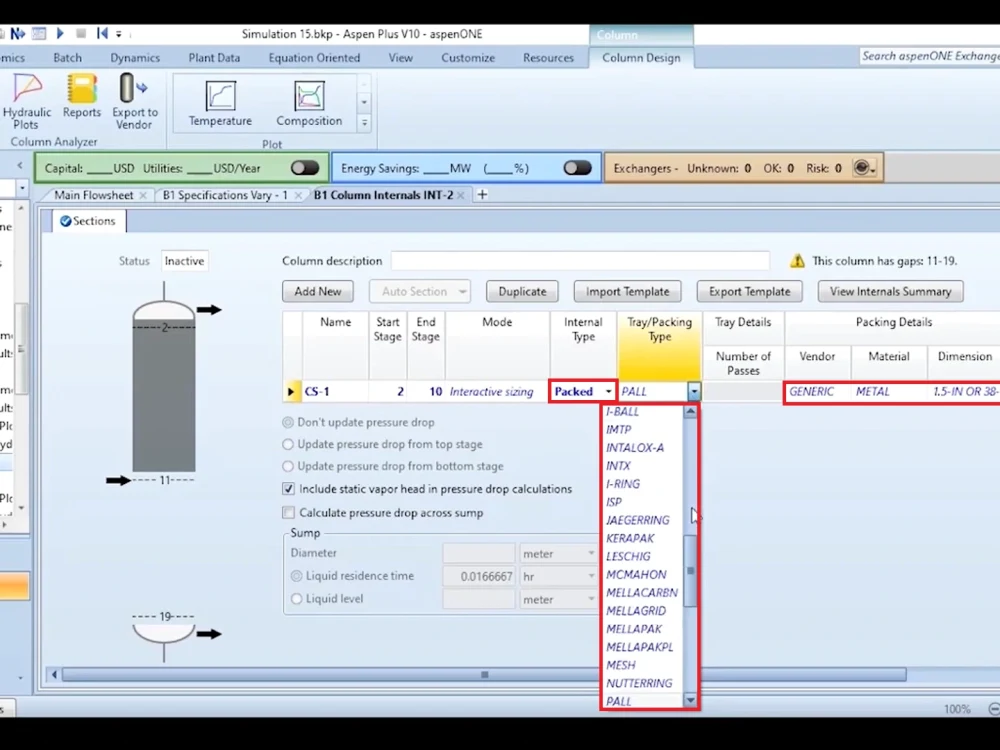Click the Next input icon in quick access toolbar
This screenshot has height=750, width=1000.
point(17,33)
